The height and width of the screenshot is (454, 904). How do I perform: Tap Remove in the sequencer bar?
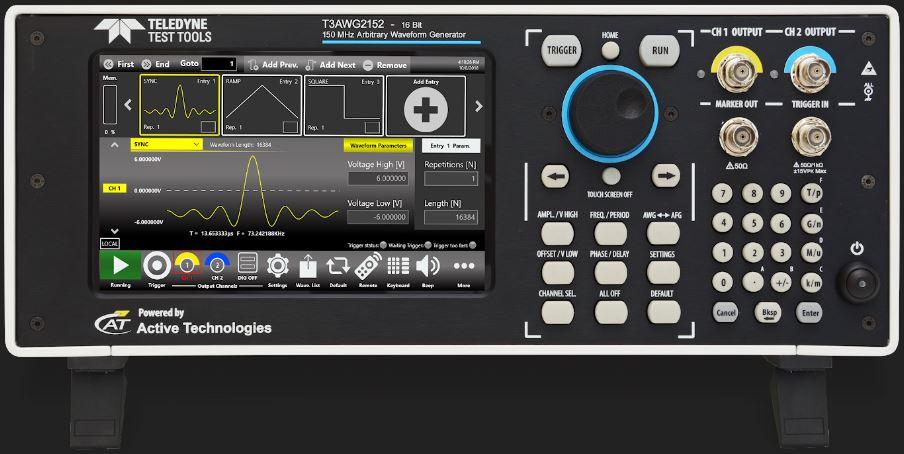click(385, 65)
